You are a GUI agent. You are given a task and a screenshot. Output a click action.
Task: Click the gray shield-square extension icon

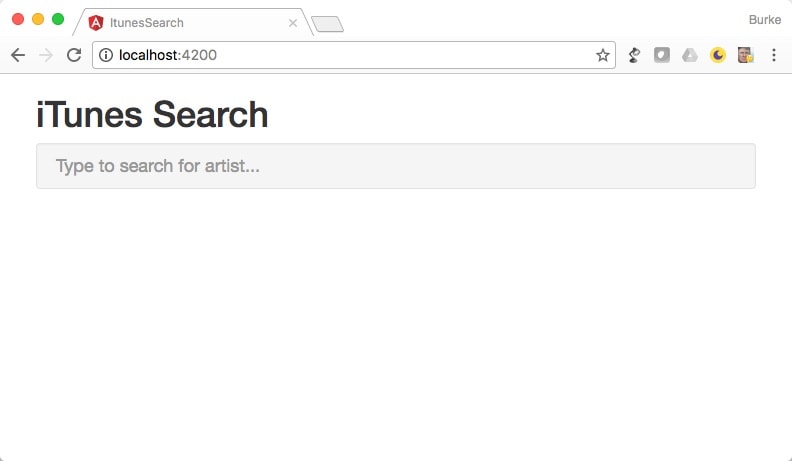[x=662, y=55]
